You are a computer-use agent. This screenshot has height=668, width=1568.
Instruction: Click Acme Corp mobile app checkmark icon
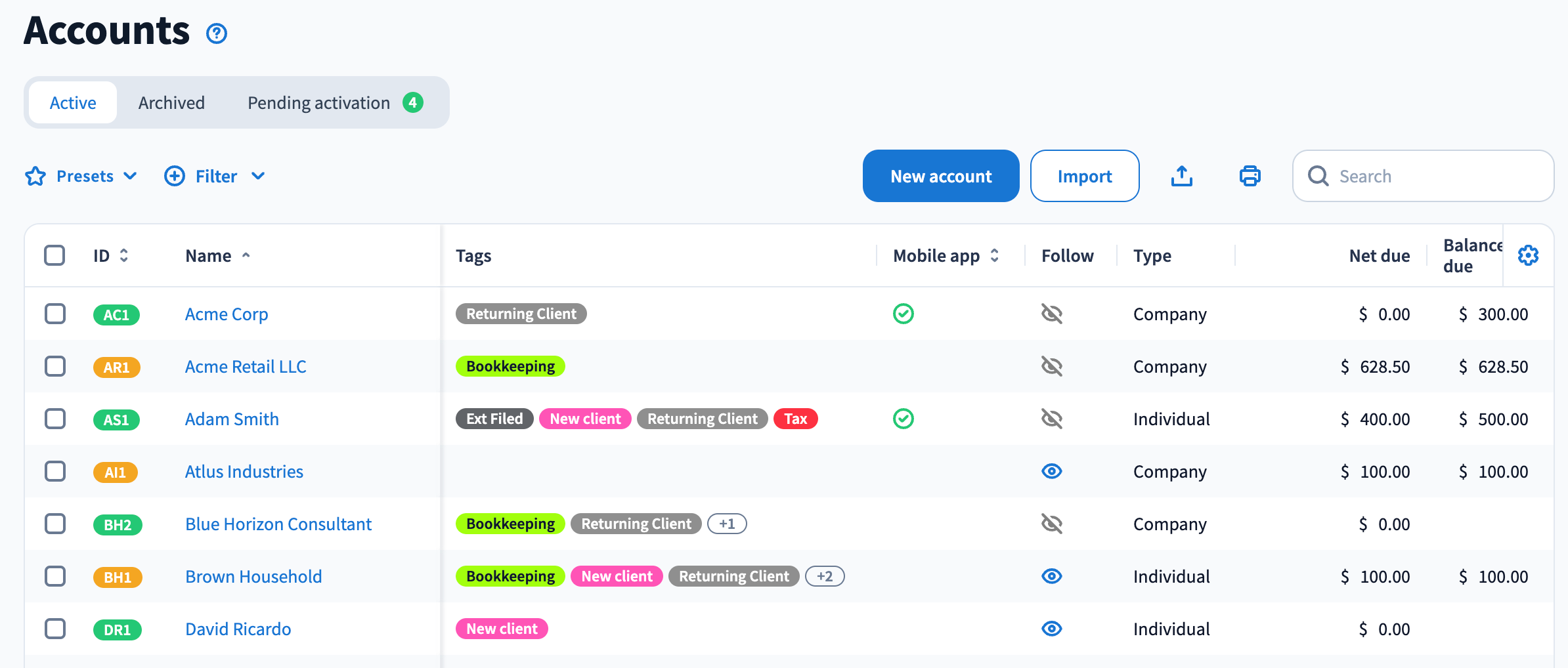(x=904, y=314)
